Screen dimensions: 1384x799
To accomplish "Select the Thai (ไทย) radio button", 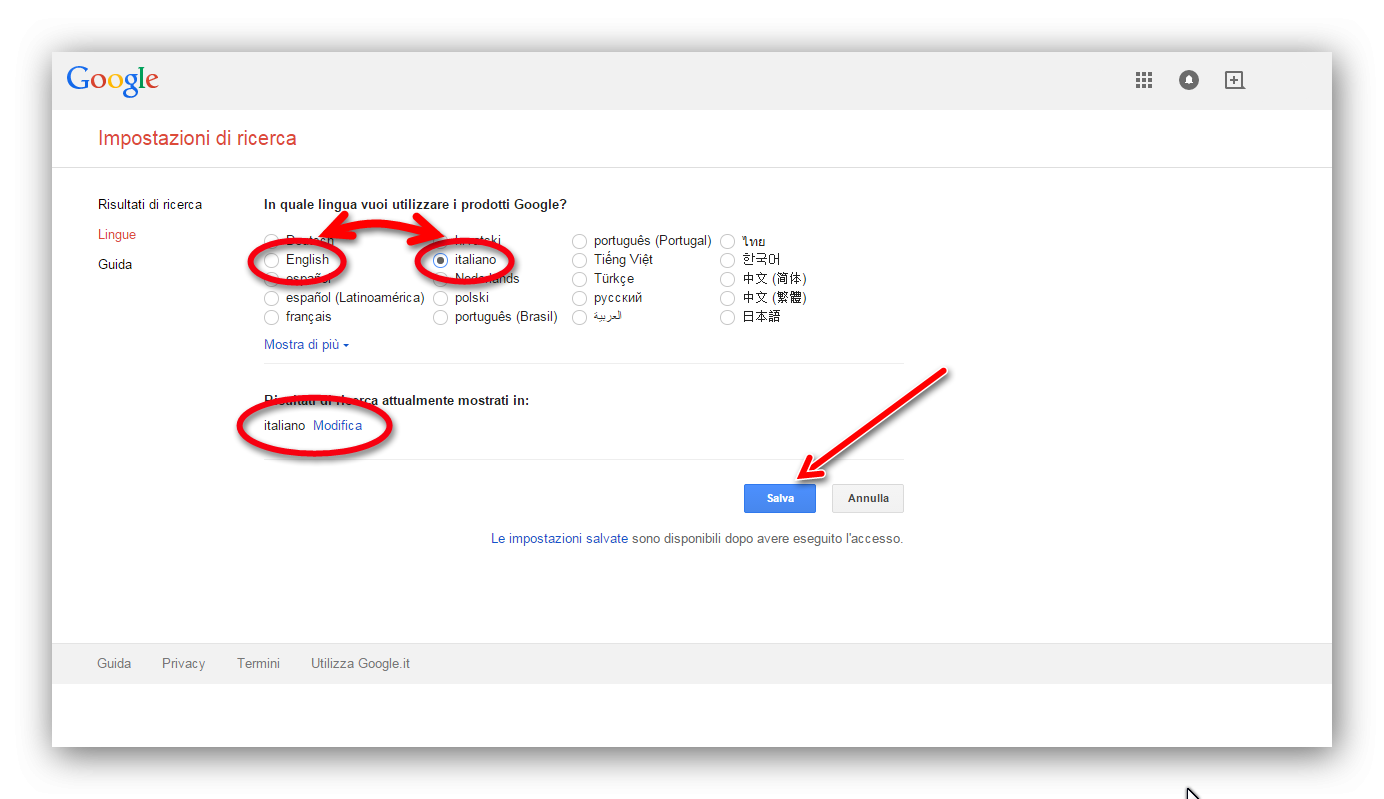I will pyautogui.click(x=728, y=241).
